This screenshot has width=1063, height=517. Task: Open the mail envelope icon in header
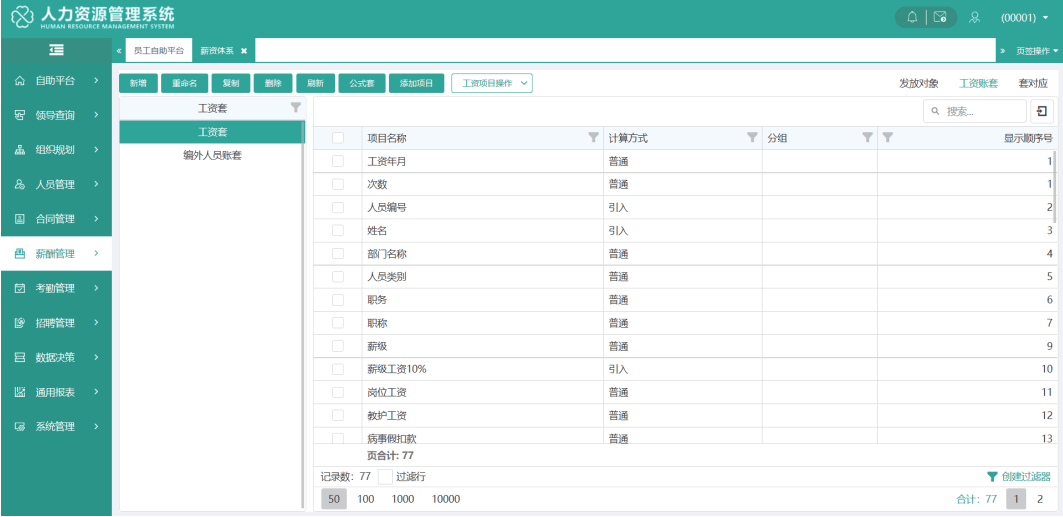click(940, 17)
